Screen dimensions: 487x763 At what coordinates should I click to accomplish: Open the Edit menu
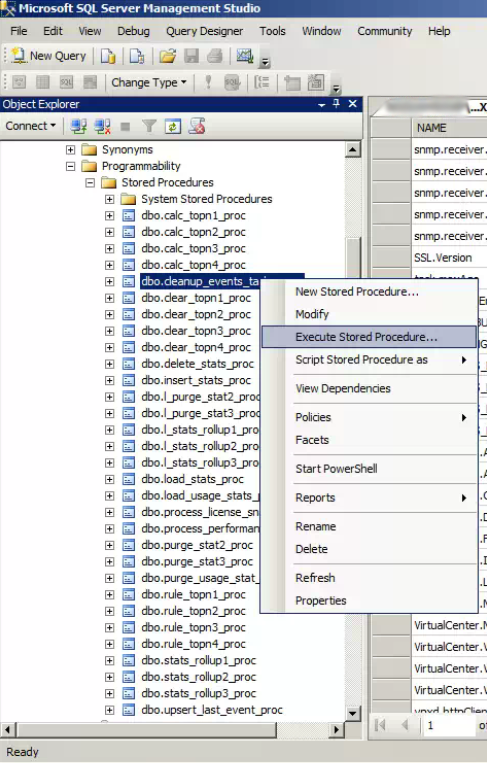(x=53, y=31)
